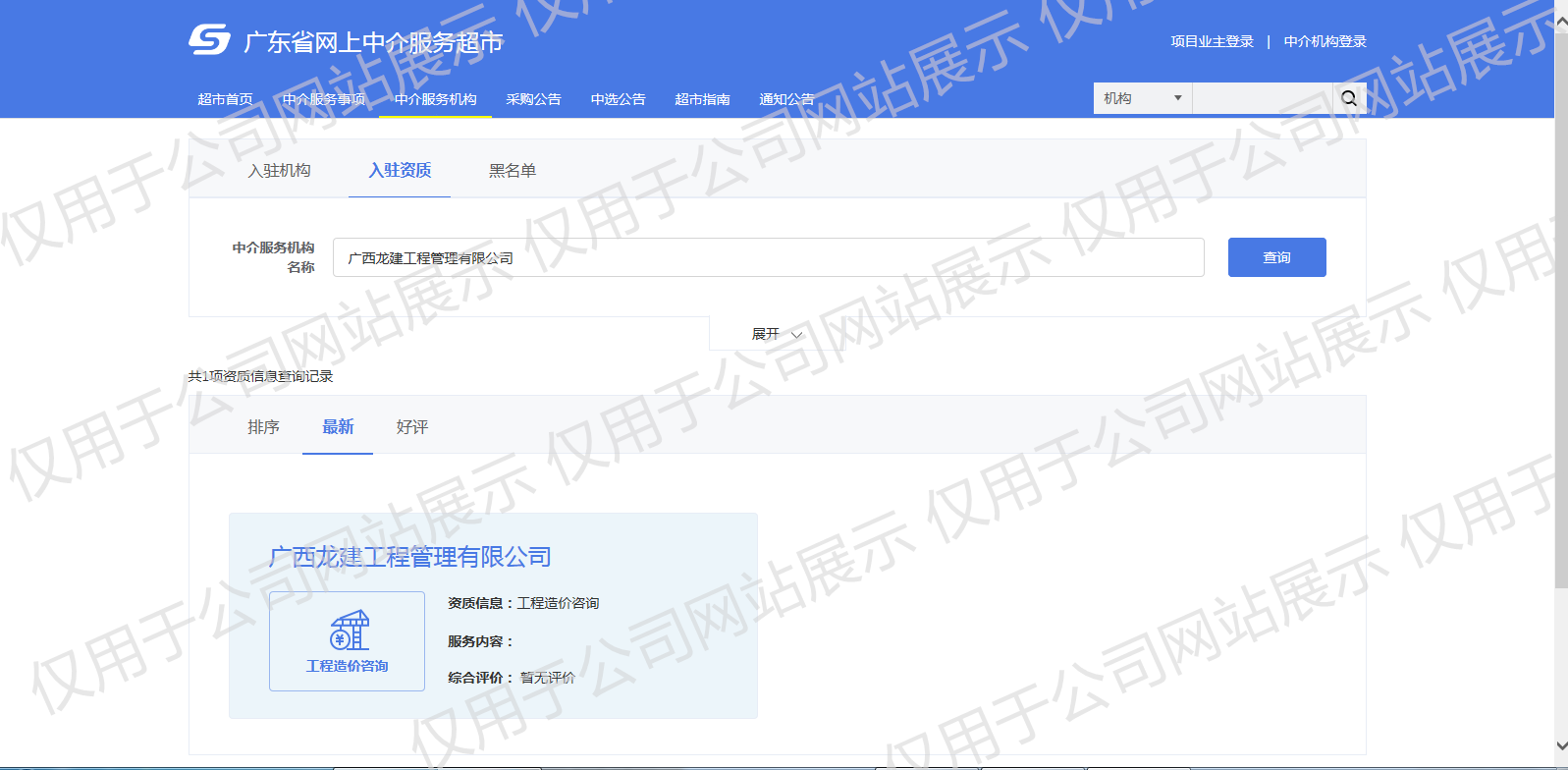This screenshot has height=770, width=1568.
Task: Select 中介服务机构 menu item
Action: point(435,99)
